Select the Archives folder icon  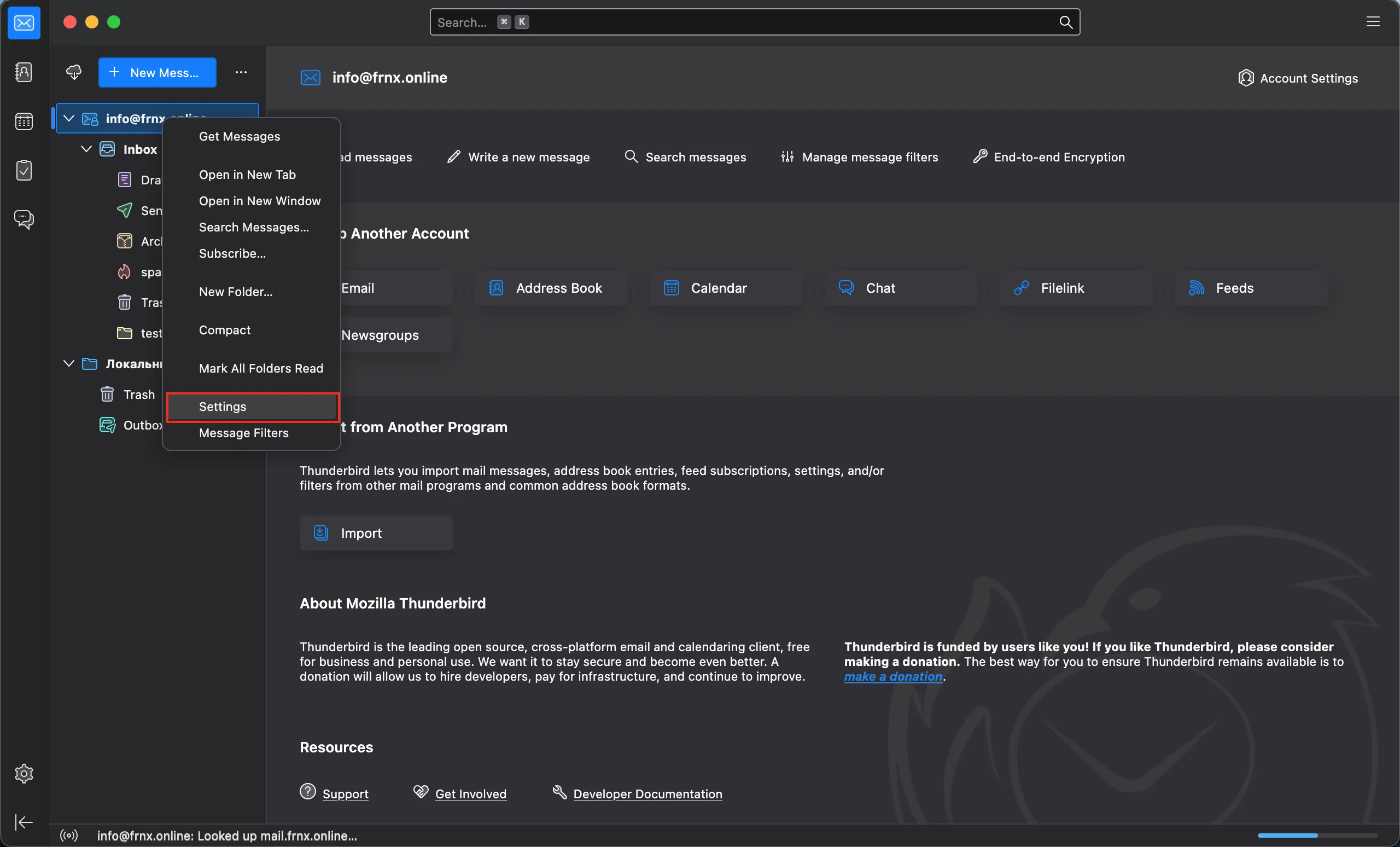pyautogui.click(x=125, y=241)
